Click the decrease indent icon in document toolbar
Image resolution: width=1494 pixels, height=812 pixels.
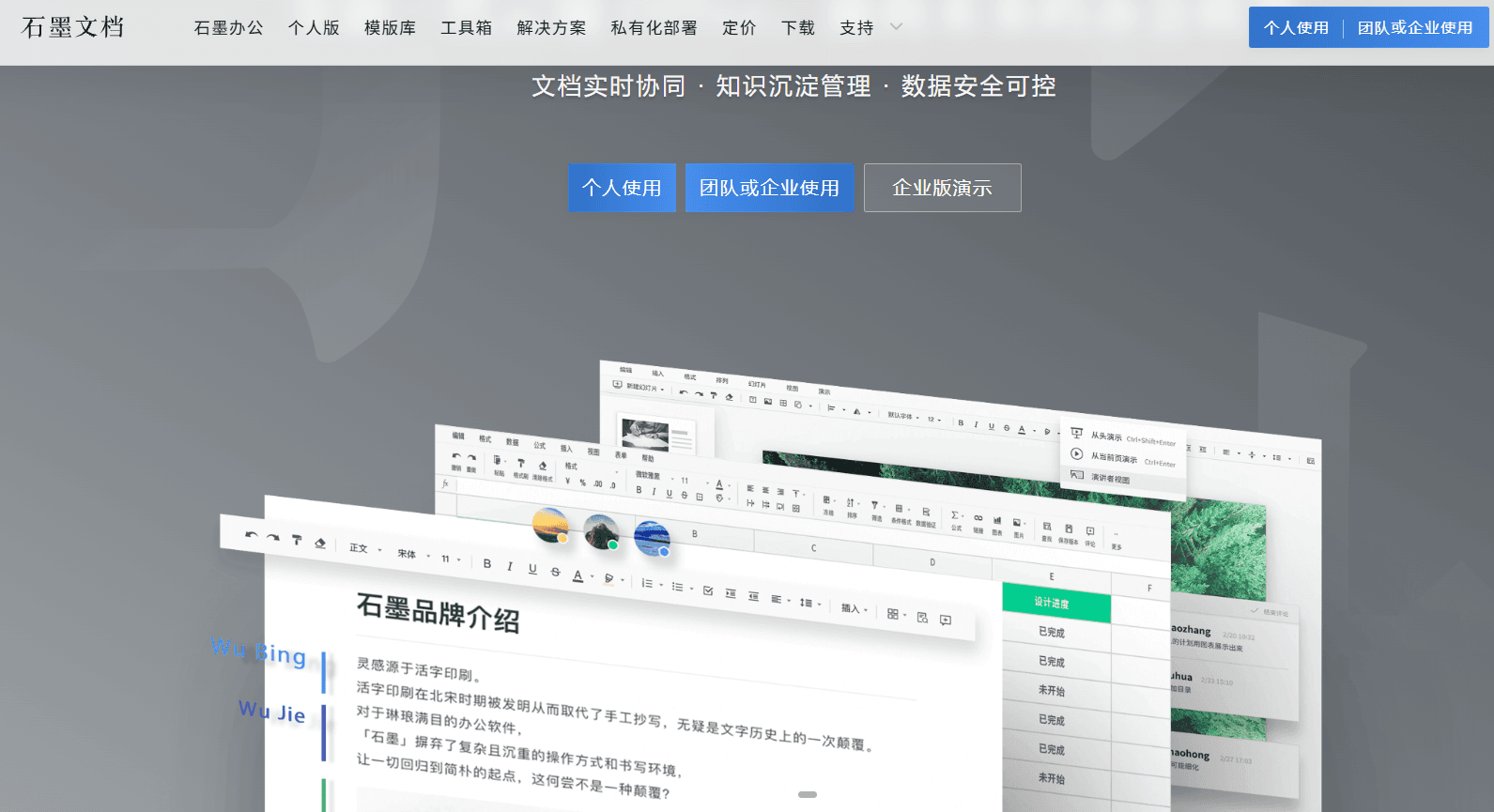point(753,596)
